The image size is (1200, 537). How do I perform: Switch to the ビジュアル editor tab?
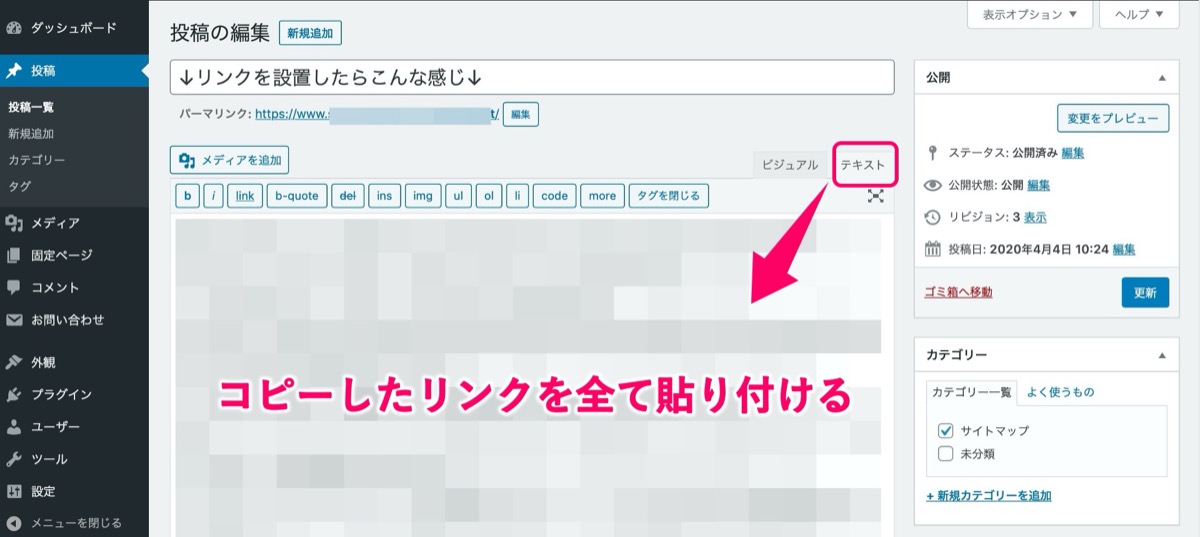click(789, 165)
